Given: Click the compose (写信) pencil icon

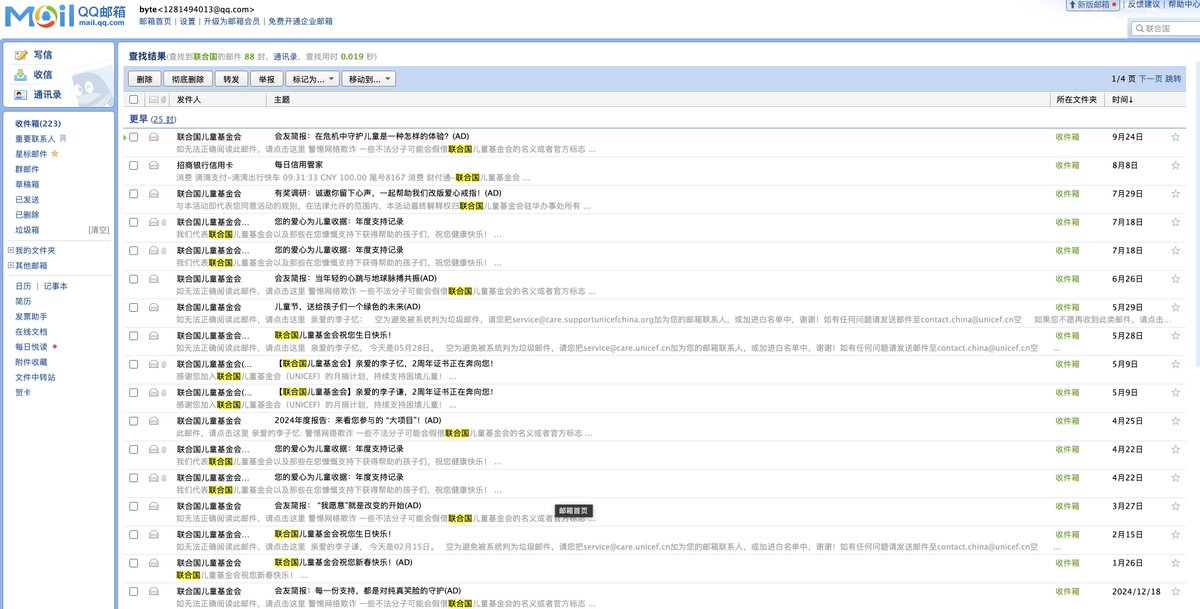Looking at the screenshot, I should [x=21, y=55].
